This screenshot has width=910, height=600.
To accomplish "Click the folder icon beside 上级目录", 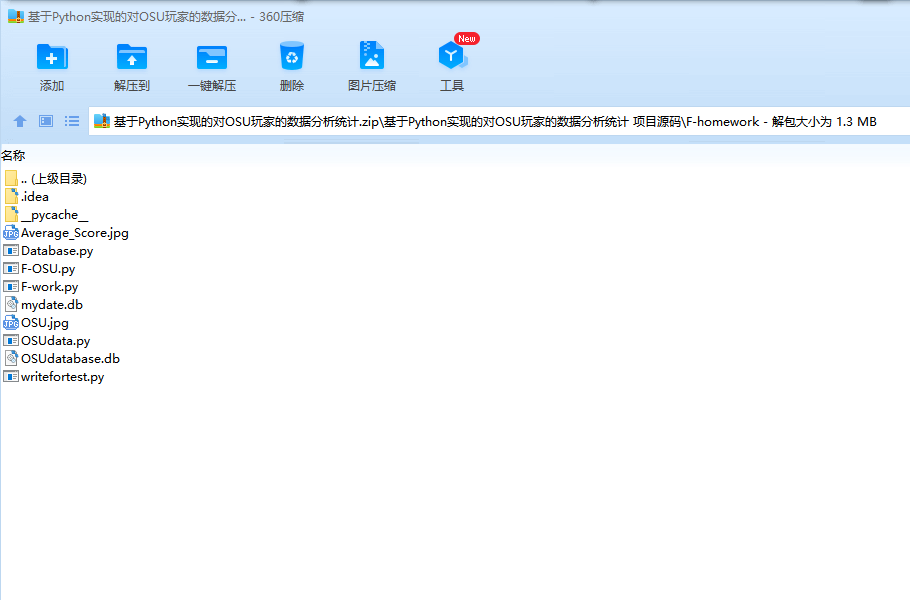I will pos(11,178).
